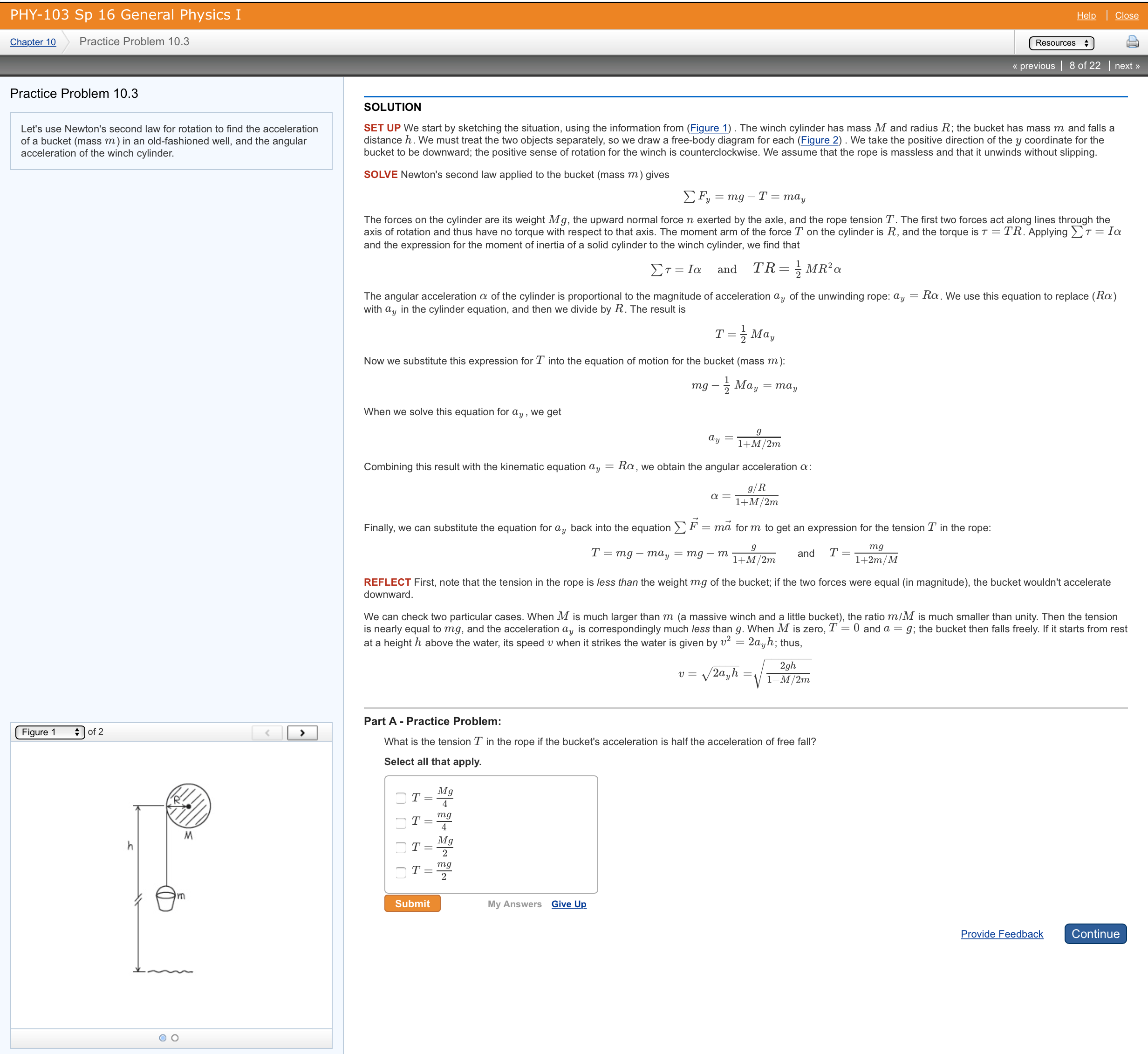Screen dimensions: 1148x1054
Task: Open the Chapter 10 breadcrumb
Action: 32,41
